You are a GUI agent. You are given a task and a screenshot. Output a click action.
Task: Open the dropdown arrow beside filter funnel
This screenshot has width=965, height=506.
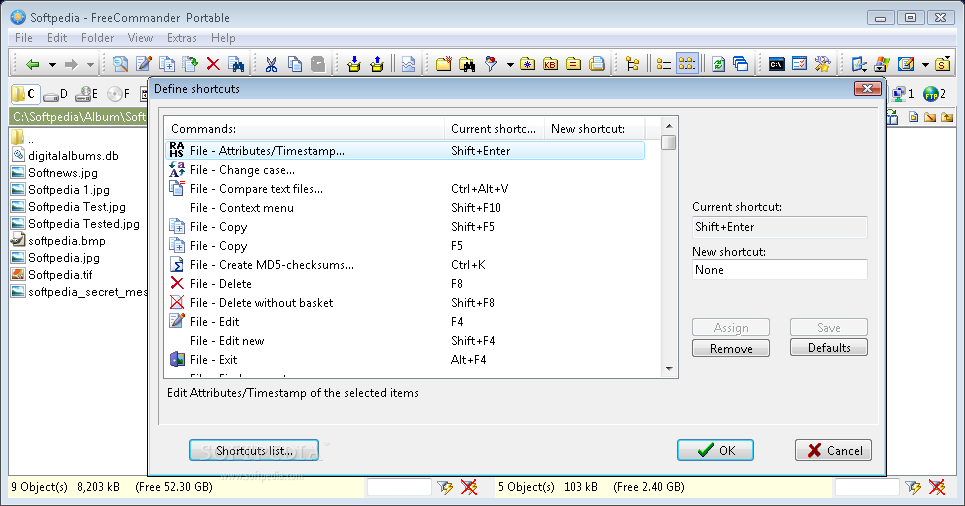click(x=510, y=65)
